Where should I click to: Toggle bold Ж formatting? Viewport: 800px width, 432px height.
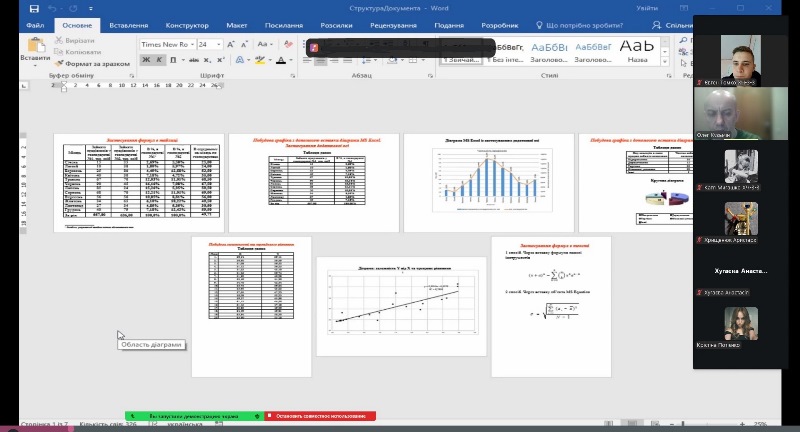[x=146, y=60]
